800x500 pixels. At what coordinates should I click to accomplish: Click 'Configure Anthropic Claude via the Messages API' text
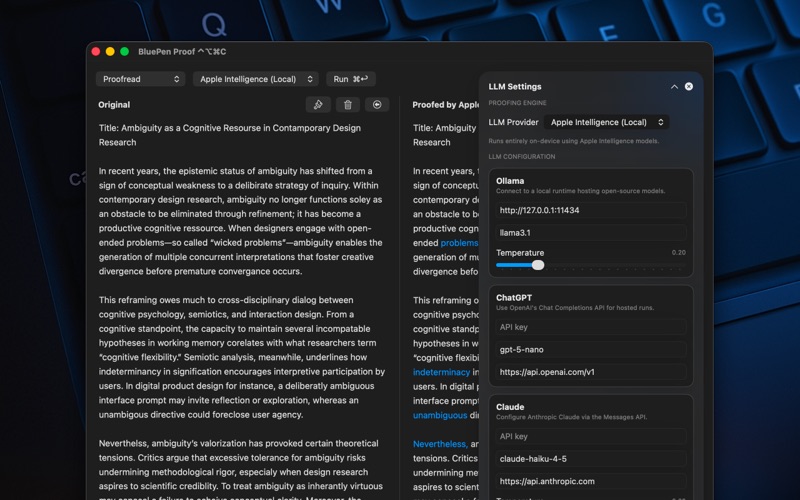pyautogui.click(x=571, y=417)
